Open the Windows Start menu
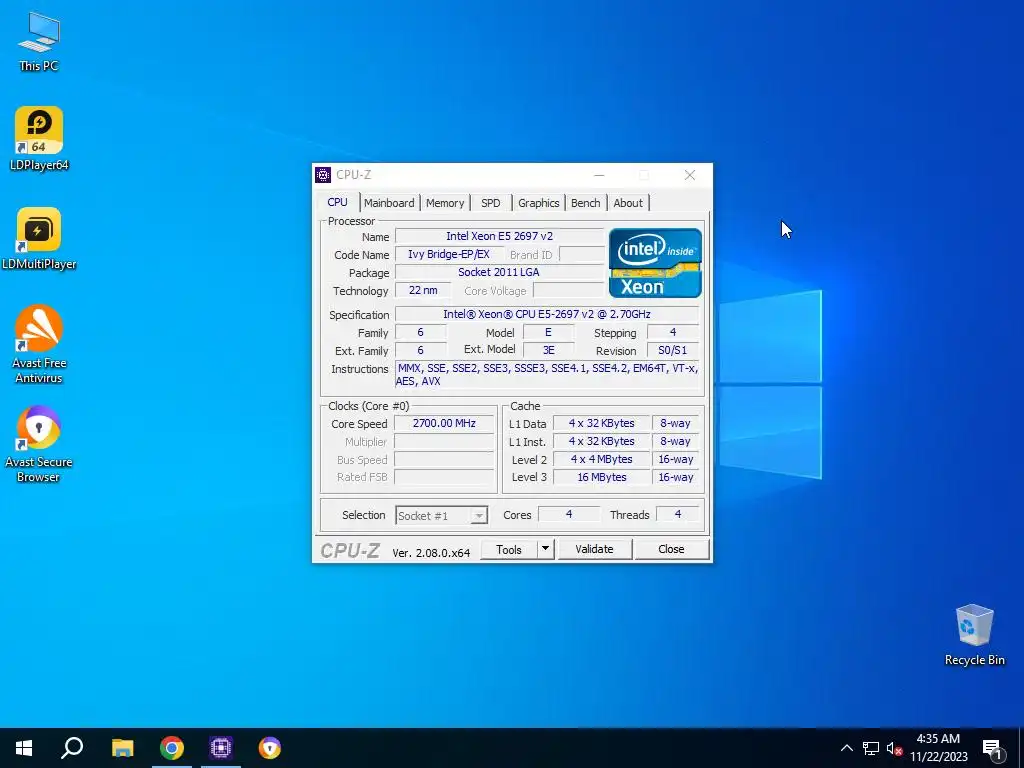Viewport: 1024px width, 768px height. click(24, 748)
